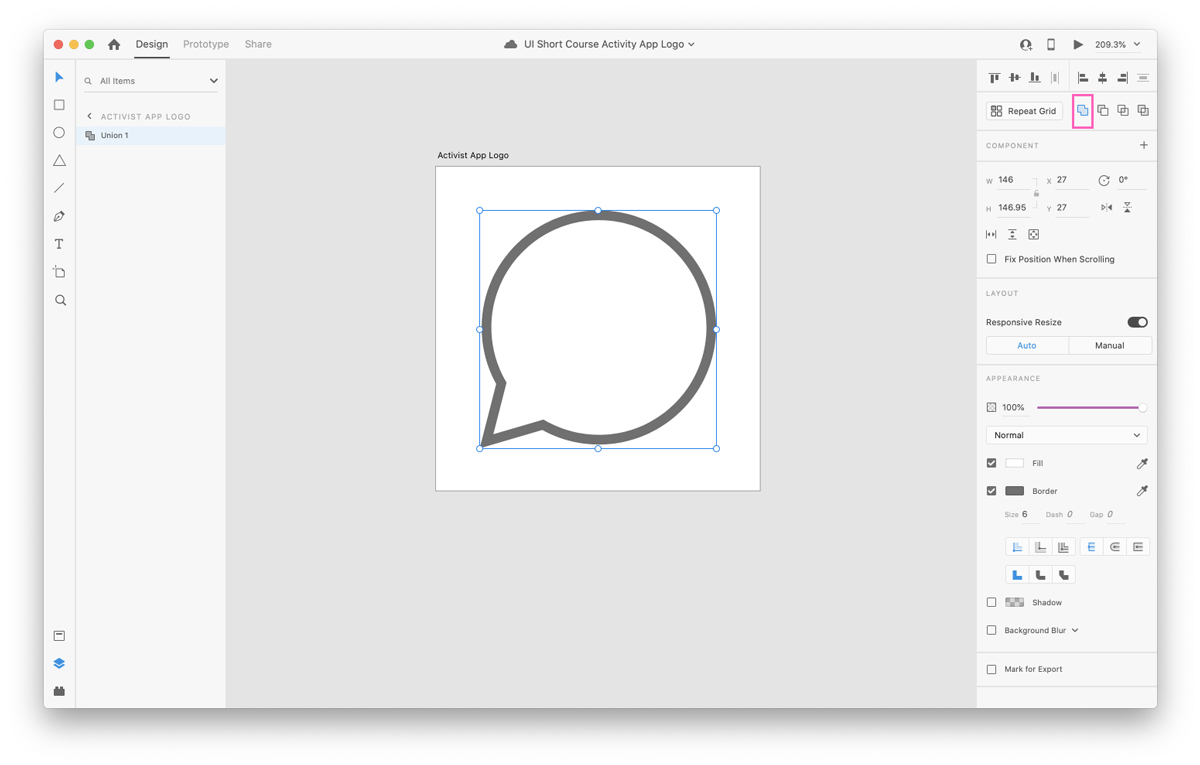The image size is (1200, 765).
Task: Select the Zoom magnifier tool
Action: click(x=60, y=300)
